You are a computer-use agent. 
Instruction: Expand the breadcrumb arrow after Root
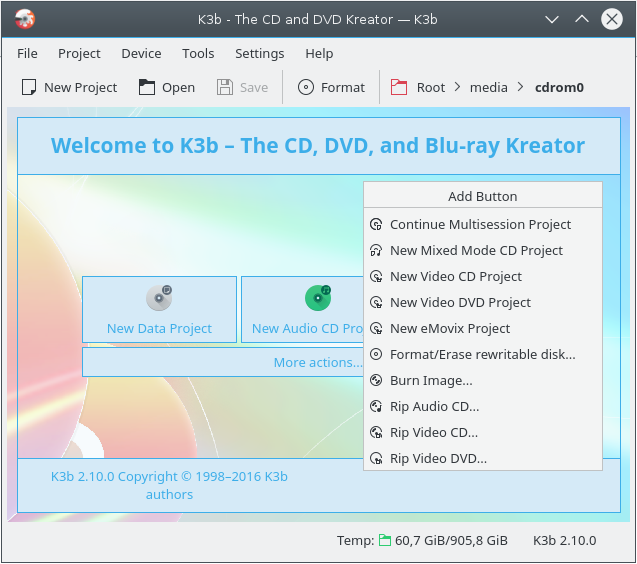tap(457, 88)
